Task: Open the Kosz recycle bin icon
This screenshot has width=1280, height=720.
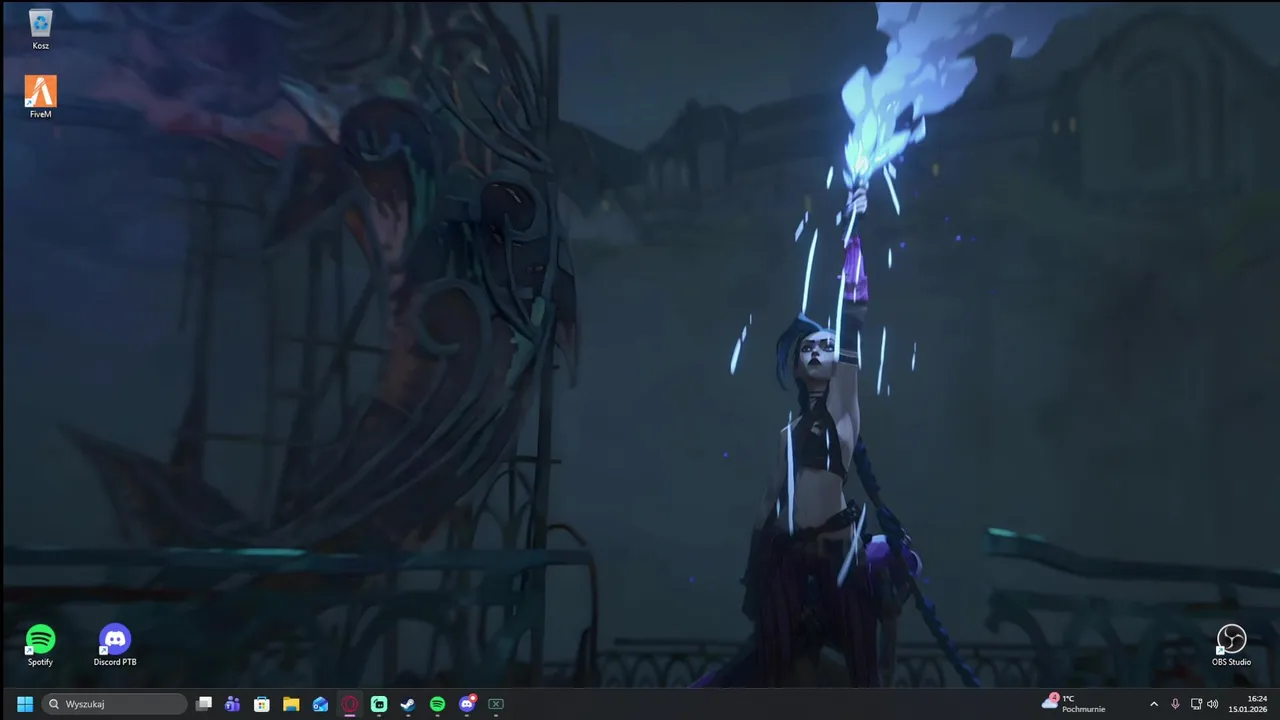Action: 40,29
